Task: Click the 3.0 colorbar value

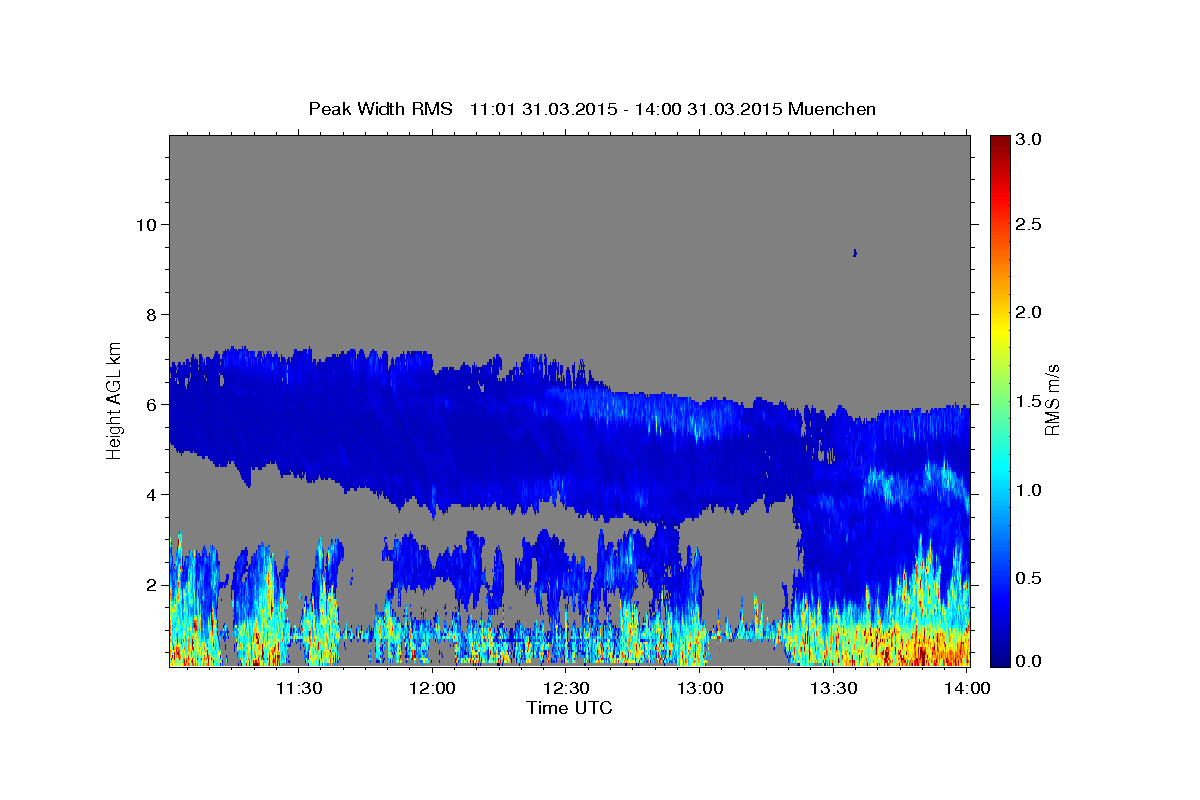Action: (x=1030, y=139)
